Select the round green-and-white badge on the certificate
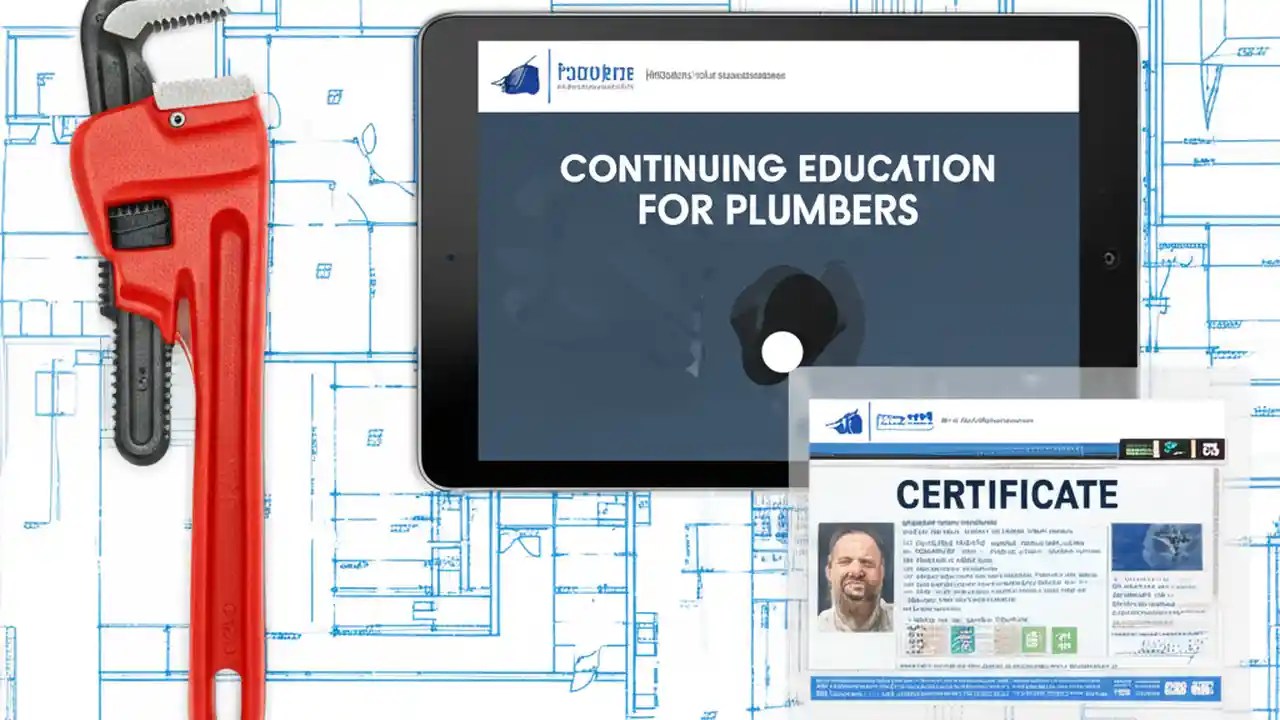 tap(962, 637)
